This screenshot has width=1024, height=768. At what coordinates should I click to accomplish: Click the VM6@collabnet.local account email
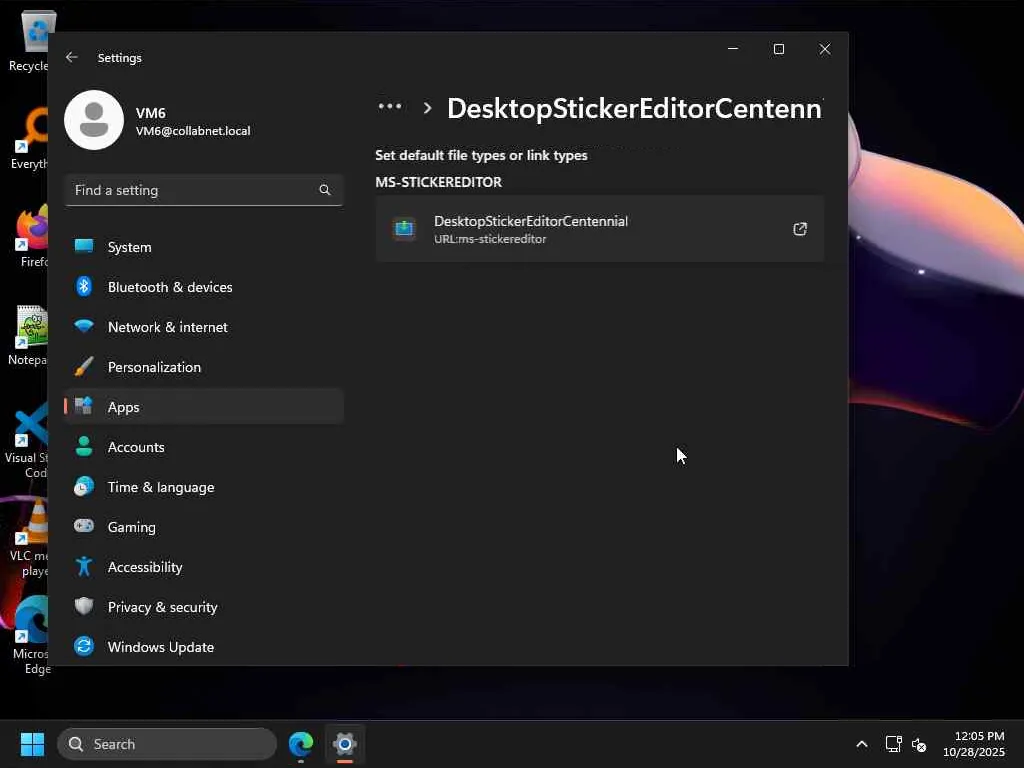click(x=193, y=131)
